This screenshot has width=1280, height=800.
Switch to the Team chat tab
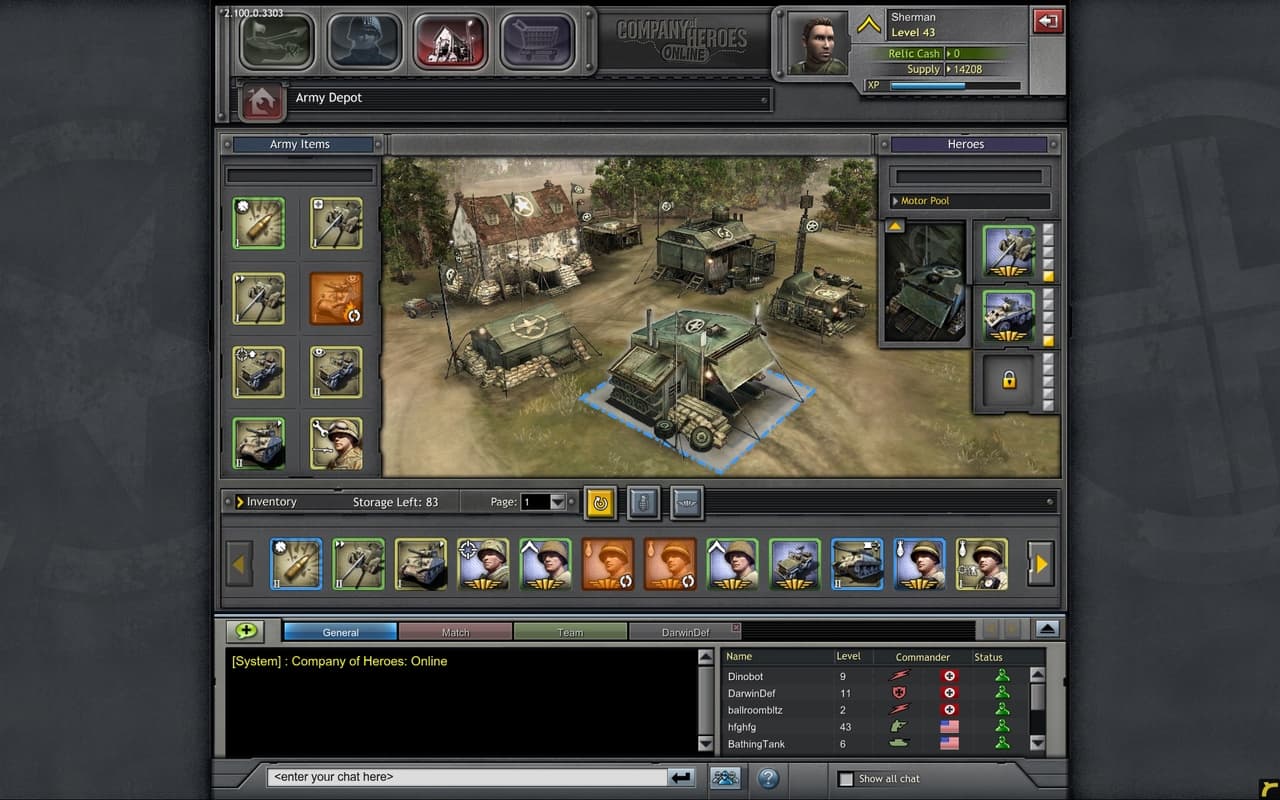[x=570, y=631]
